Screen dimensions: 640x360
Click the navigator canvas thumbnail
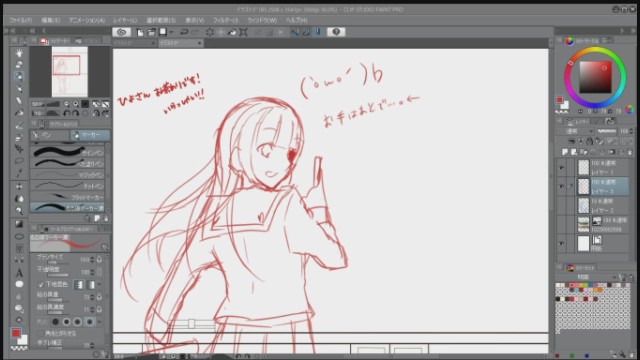pyautogui.click(x=70, y=71)
